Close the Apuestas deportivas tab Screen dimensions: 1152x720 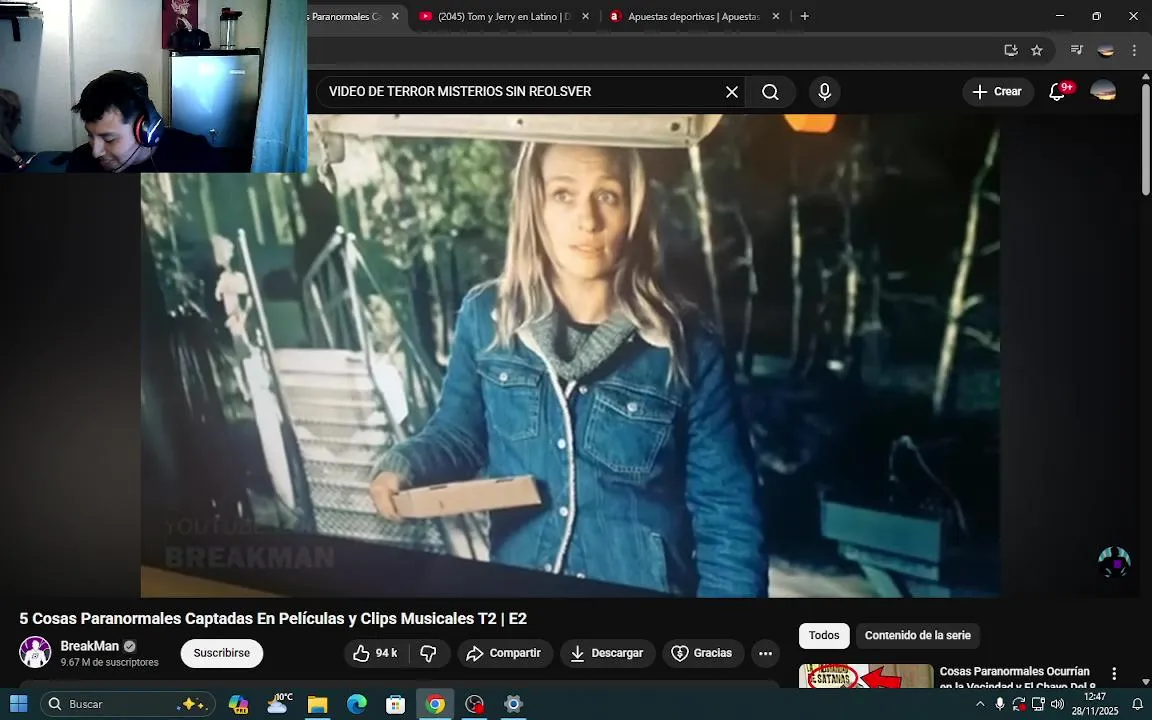pos(776,16)
